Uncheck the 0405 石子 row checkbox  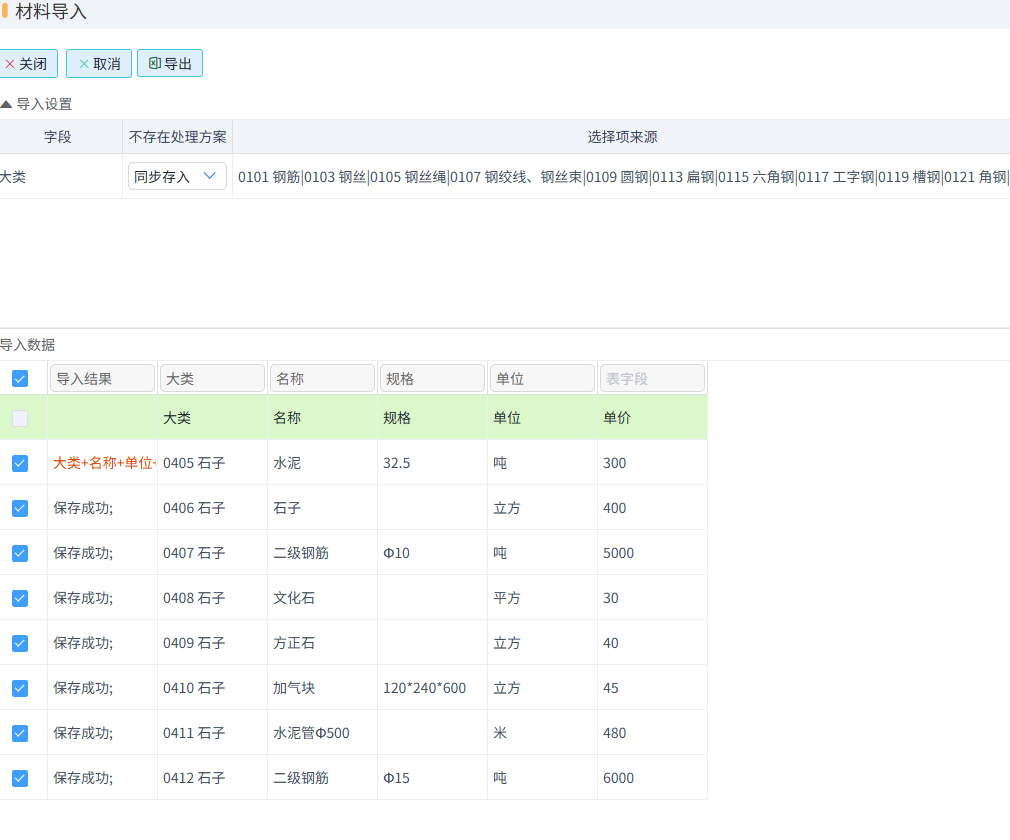pyautogui.click(x=20, y=463)
